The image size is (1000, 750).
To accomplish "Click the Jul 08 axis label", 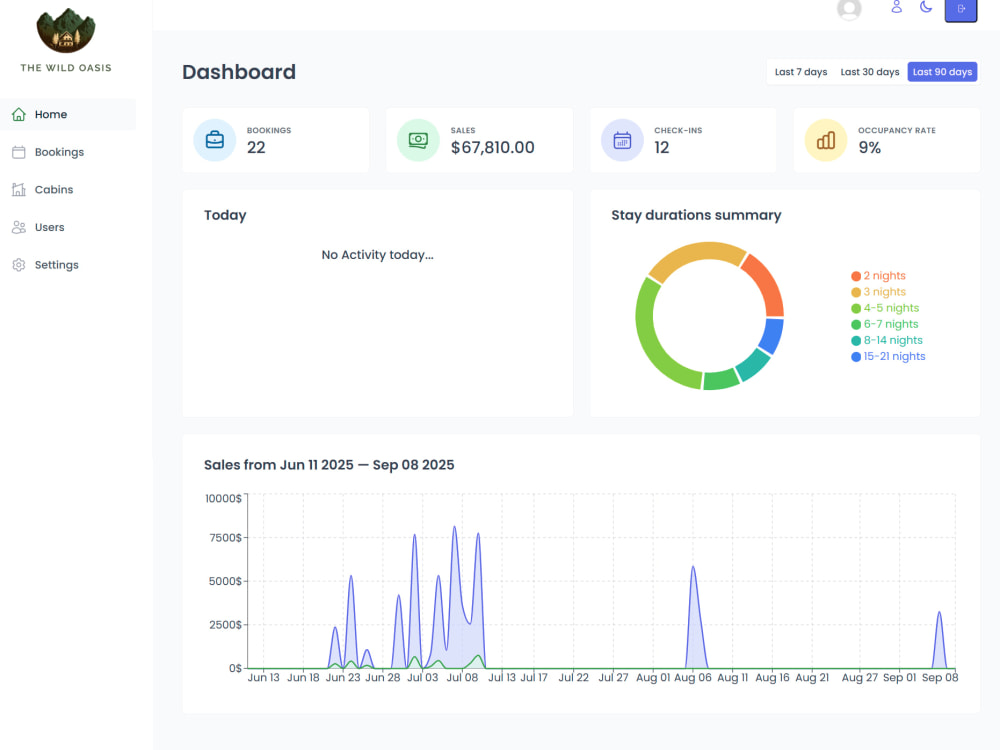I will click(462, 678).
